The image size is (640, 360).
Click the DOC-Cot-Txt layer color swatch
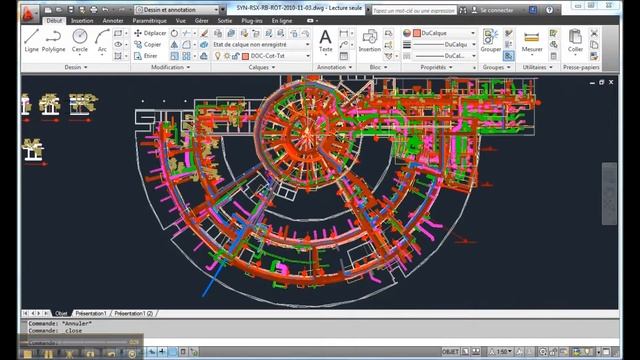(x=245, y=56)
